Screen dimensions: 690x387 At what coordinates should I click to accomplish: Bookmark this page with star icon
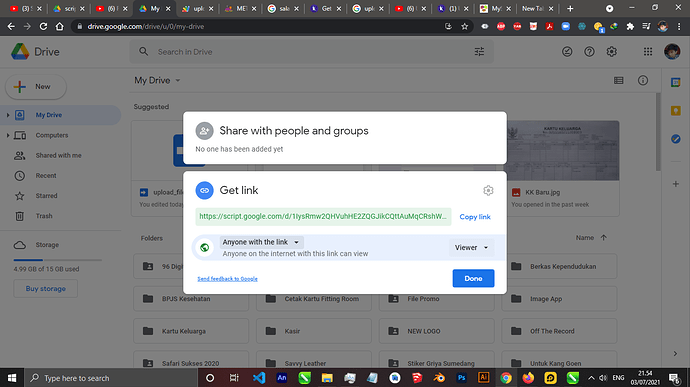(465, 26)
